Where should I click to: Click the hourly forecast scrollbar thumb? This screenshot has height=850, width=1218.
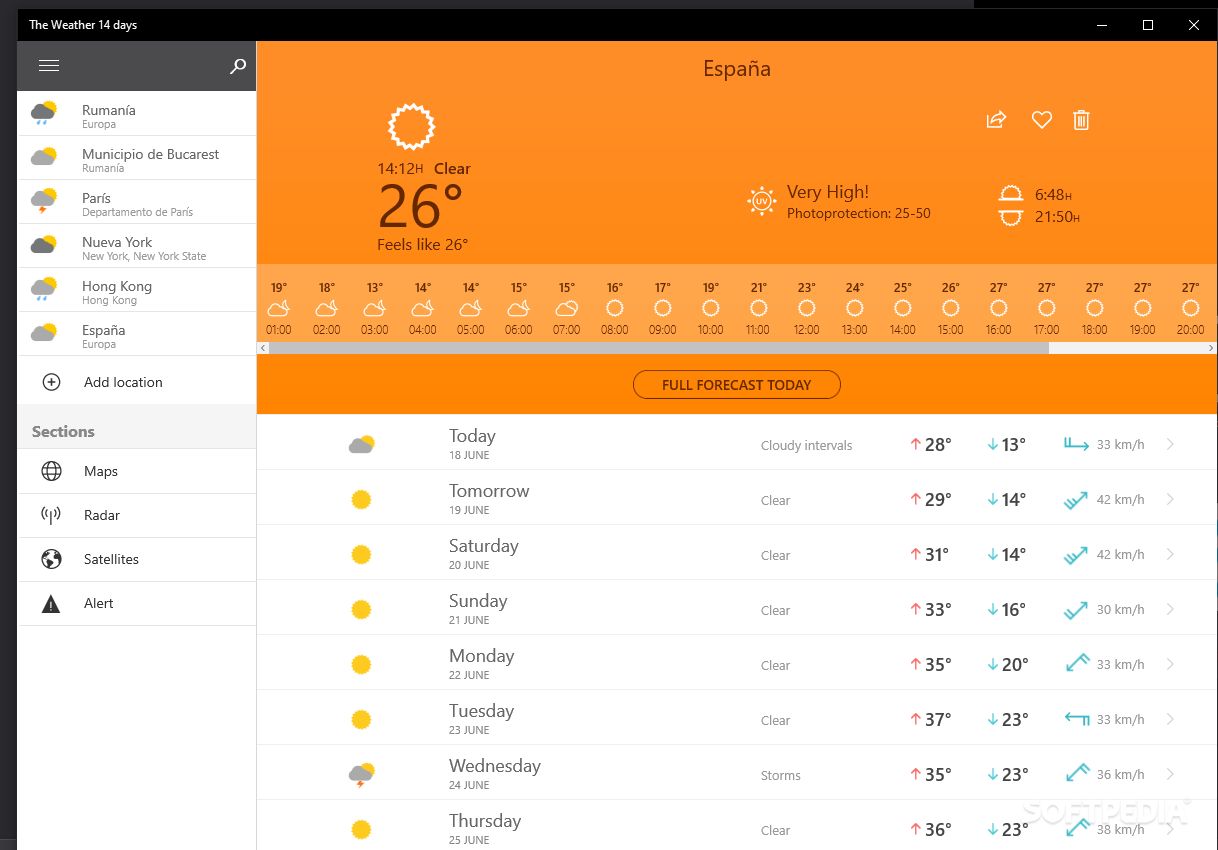click(x=659, y=348)
